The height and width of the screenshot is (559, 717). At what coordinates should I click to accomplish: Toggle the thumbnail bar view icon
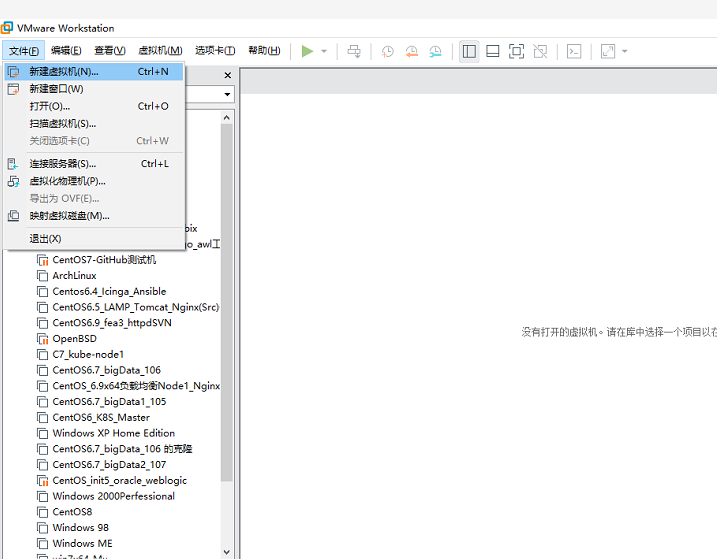pyautogui.click(x=492, y=51)
